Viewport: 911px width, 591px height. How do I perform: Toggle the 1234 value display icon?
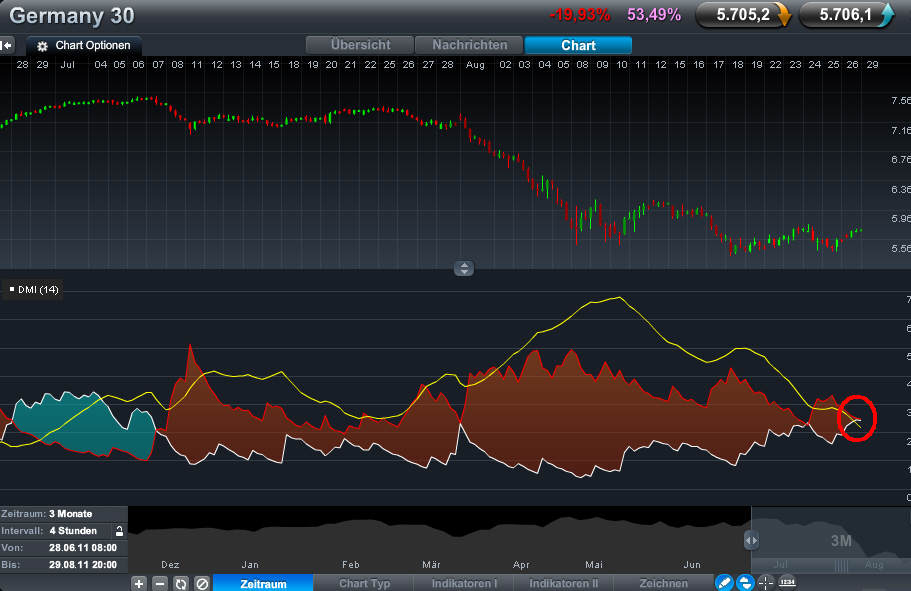(787, 582)
